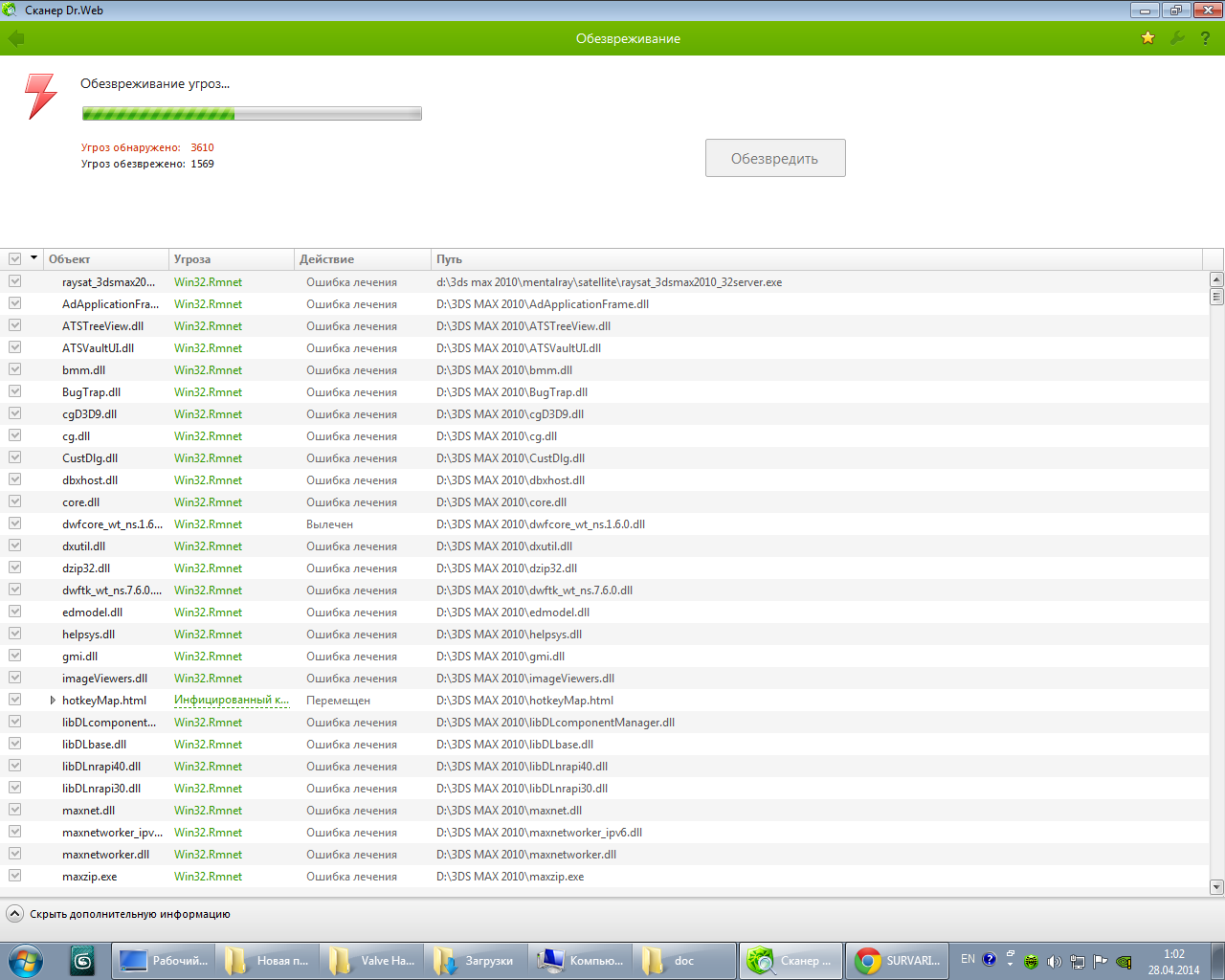The image size is (1225, 980).
Task: Open the Win32.Rmnet link for gmi.dll
Action: tap(209, 657)
